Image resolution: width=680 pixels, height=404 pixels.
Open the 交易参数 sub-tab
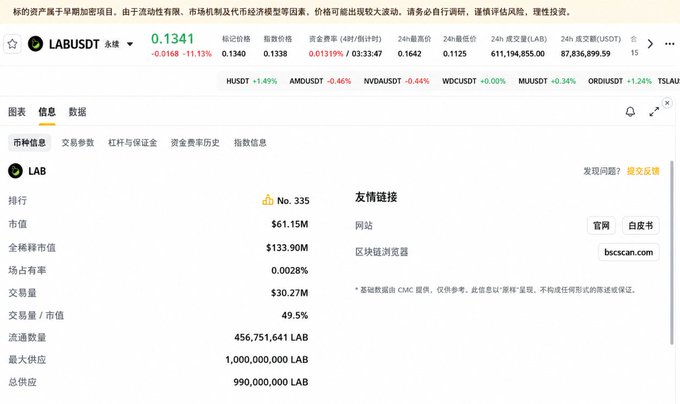tap(78, 143)
